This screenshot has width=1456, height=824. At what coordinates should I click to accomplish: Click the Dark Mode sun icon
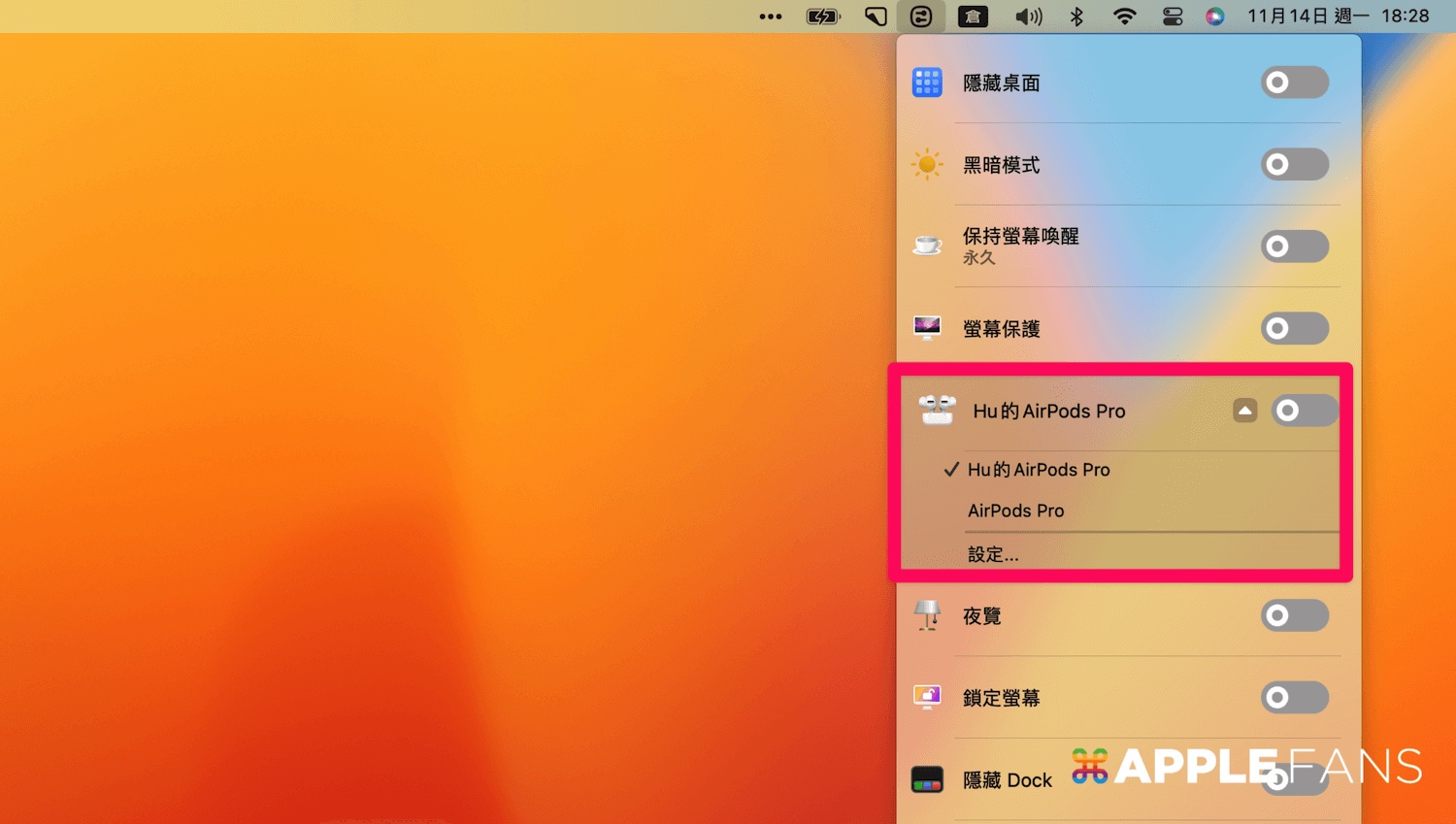point(927,165)
